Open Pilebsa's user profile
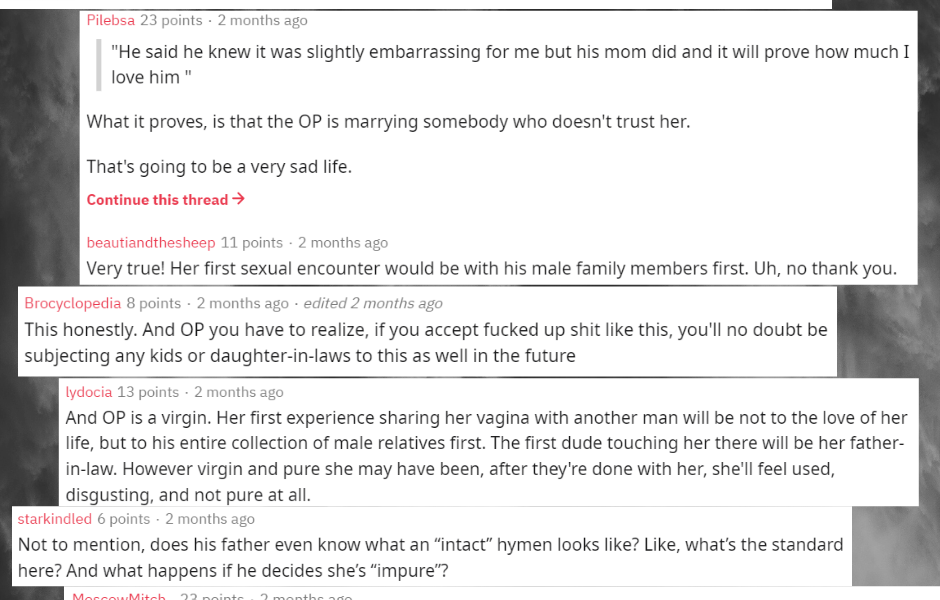 point(111,20)
